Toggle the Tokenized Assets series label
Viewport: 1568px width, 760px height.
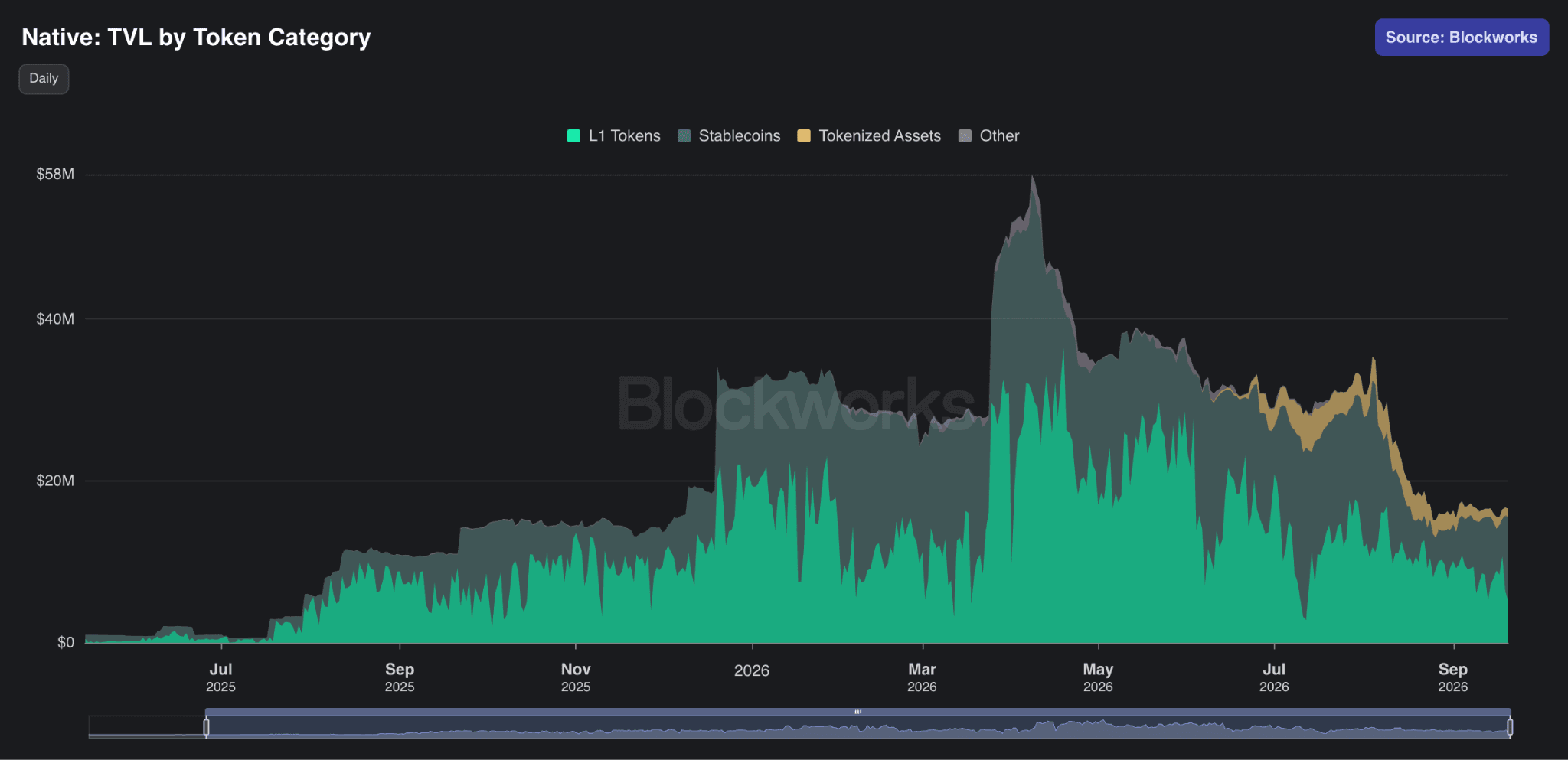pos(880,136)
